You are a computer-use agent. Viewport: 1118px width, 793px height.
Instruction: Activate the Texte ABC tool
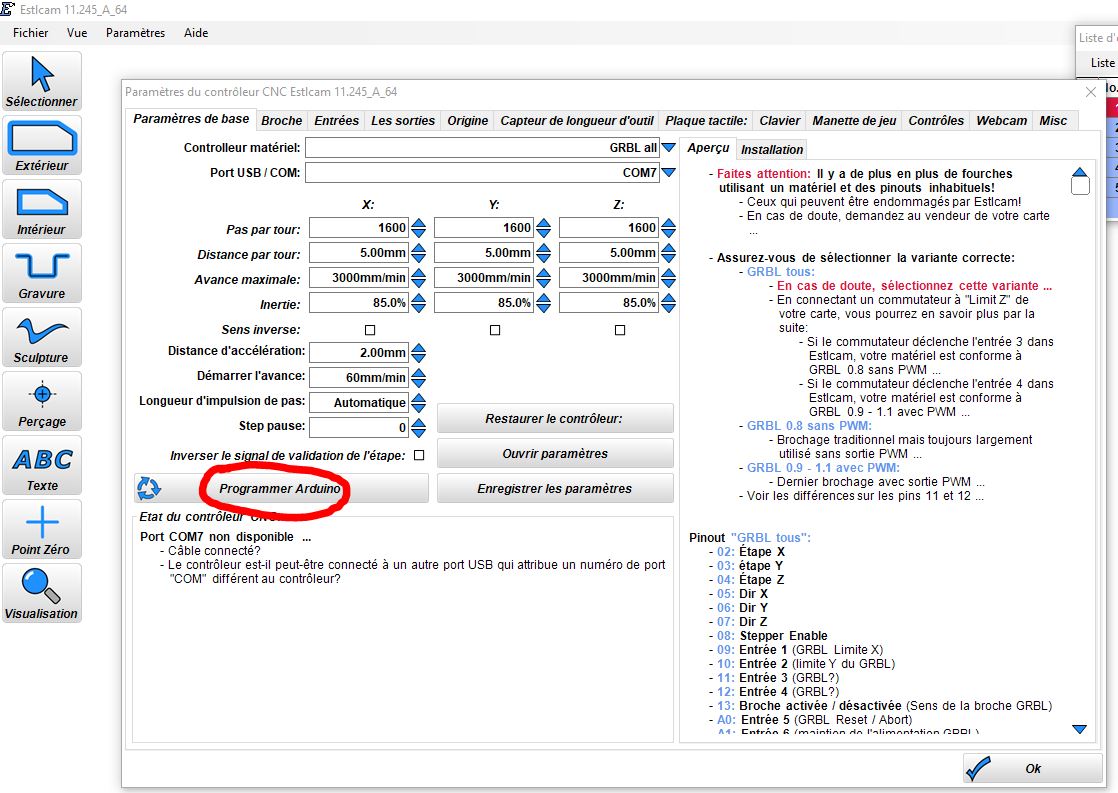point(41,465)
